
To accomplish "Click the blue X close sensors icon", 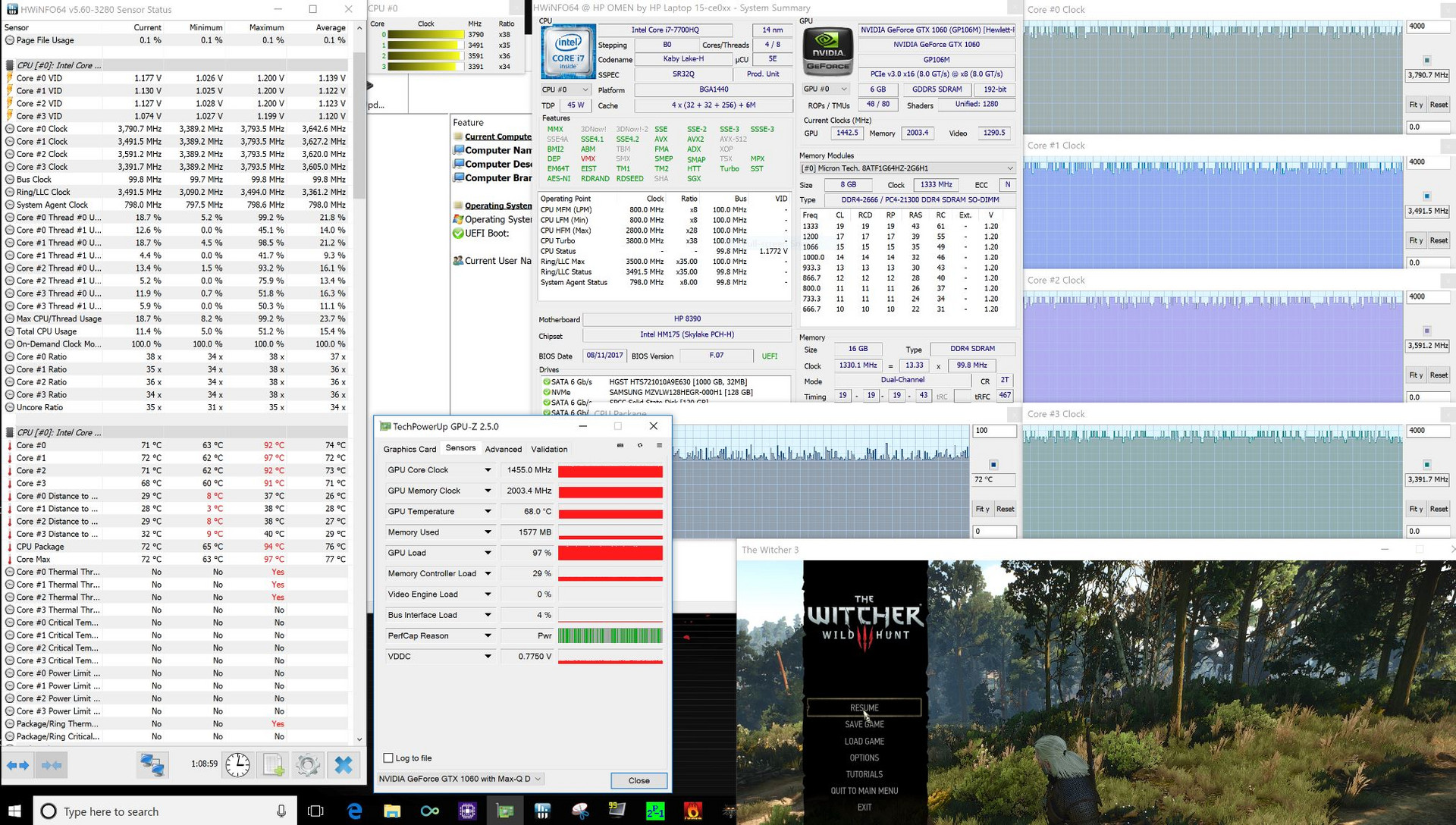I will 343,765.
